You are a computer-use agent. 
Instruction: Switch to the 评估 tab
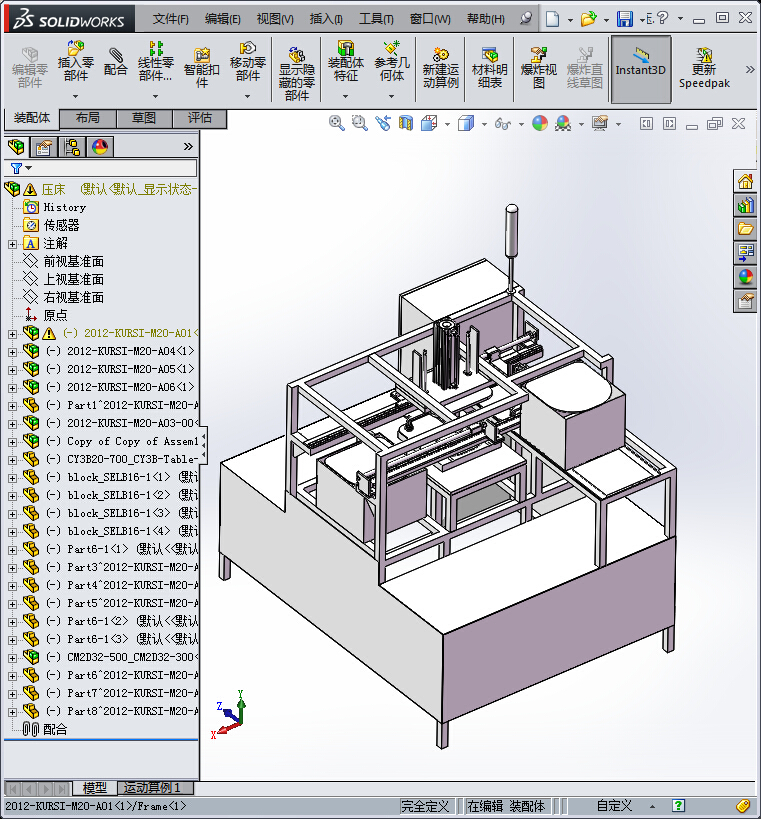pyautogui.click(x=200, y=118)
